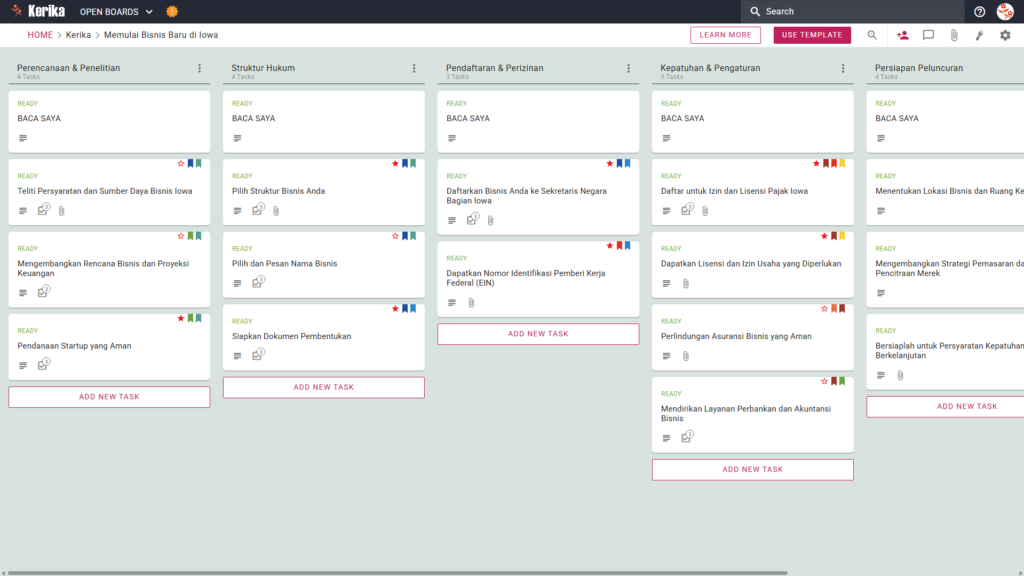This screenshot has height=576, width=1024.
Task: Toggle star on Mendirikan Layanan Perbankan card
Action: point(824,381)
